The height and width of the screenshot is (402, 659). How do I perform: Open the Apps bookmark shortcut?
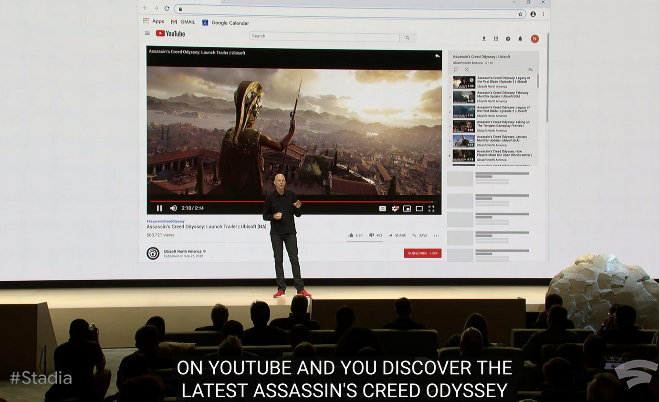[x=154, y=21]
